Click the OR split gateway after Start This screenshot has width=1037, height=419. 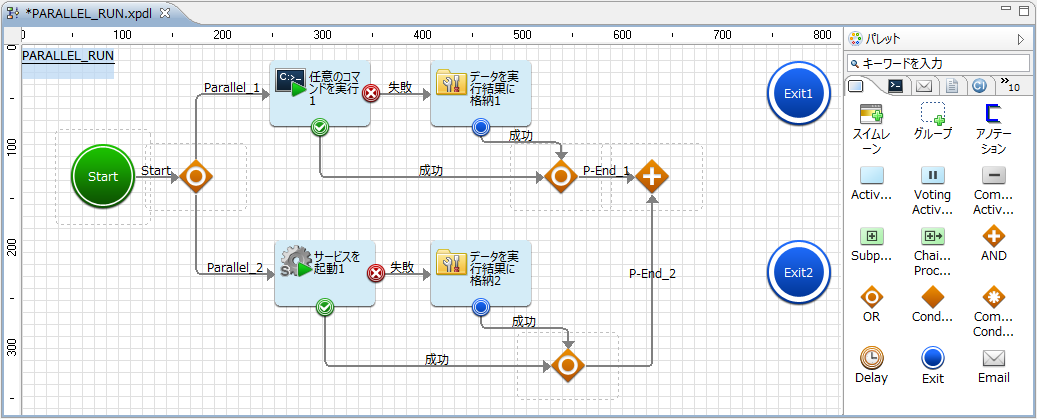pos(196,176)
